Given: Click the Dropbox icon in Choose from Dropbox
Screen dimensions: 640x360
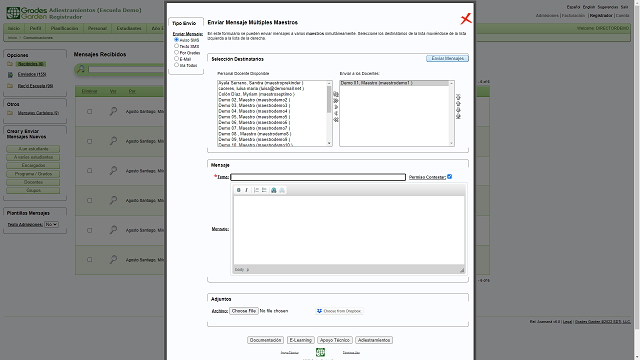Looking at the screenshot, I should click(319, 311).
